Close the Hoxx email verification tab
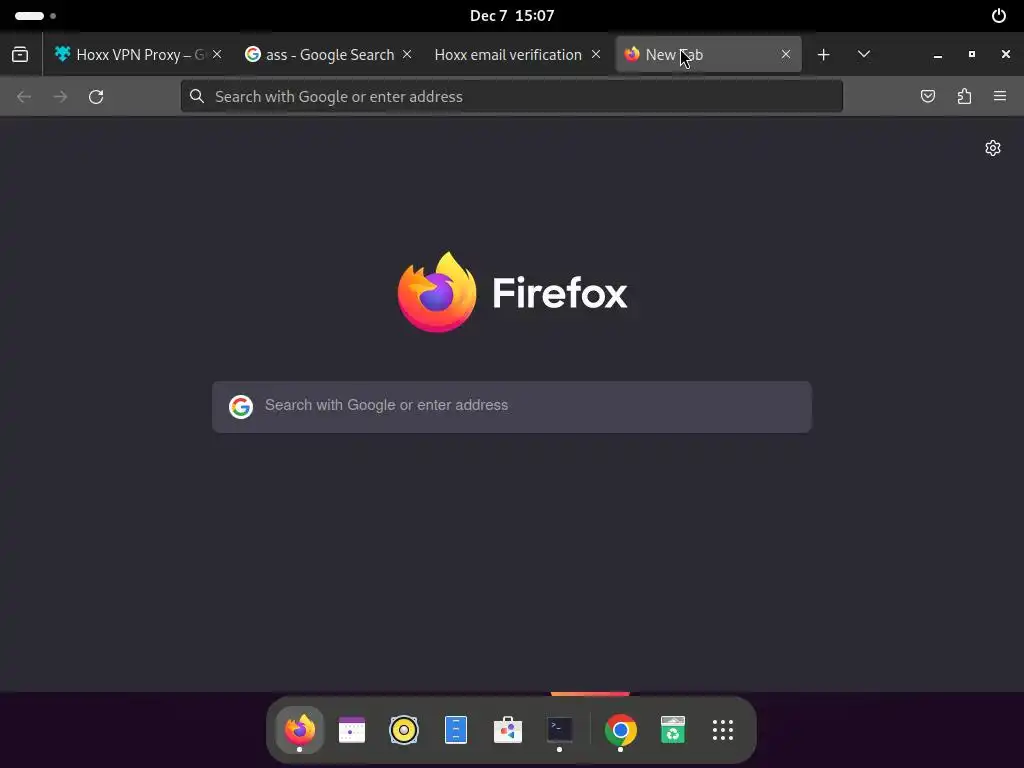1024x768 pixels. click(596, 54)
